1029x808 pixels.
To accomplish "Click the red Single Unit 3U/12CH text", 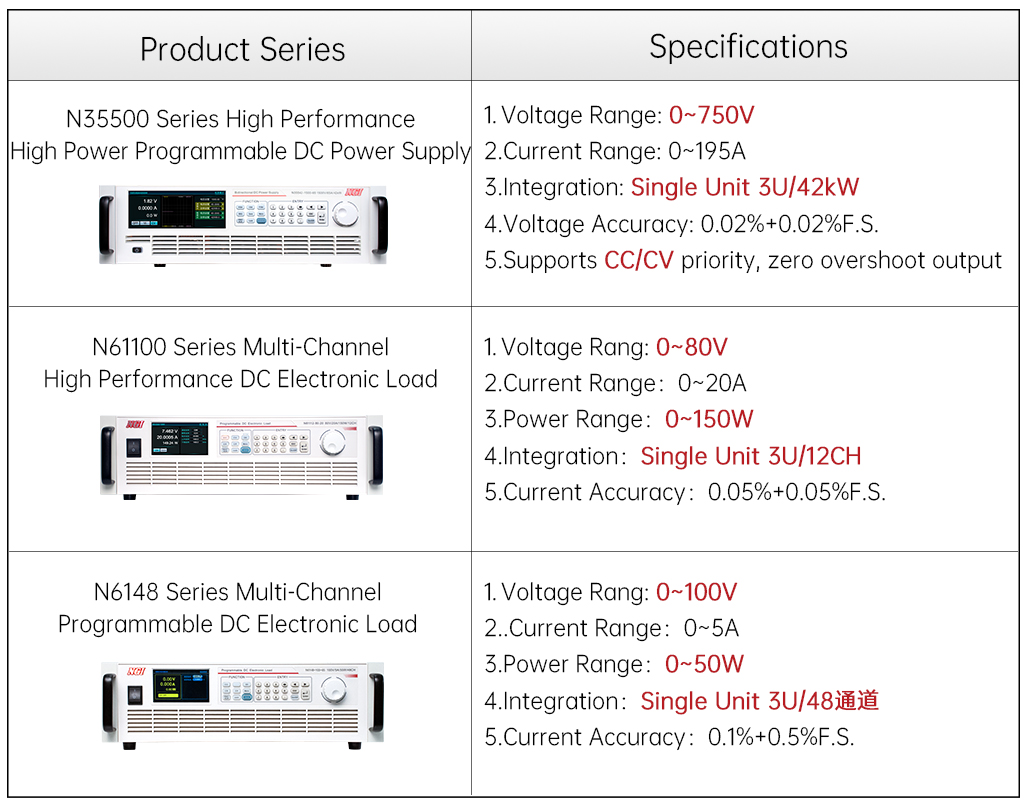I will click(x=750, y=456).
